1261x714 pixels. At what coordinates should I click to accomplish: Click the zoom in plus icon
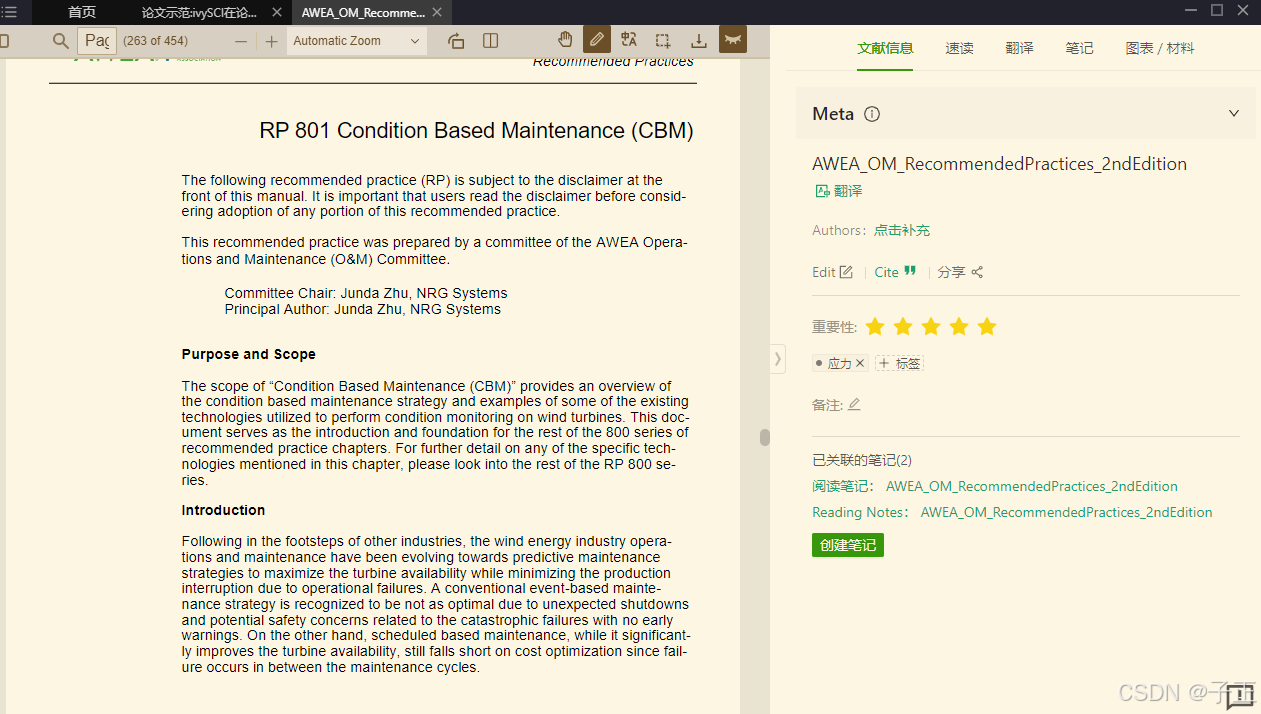pos(271,41)
